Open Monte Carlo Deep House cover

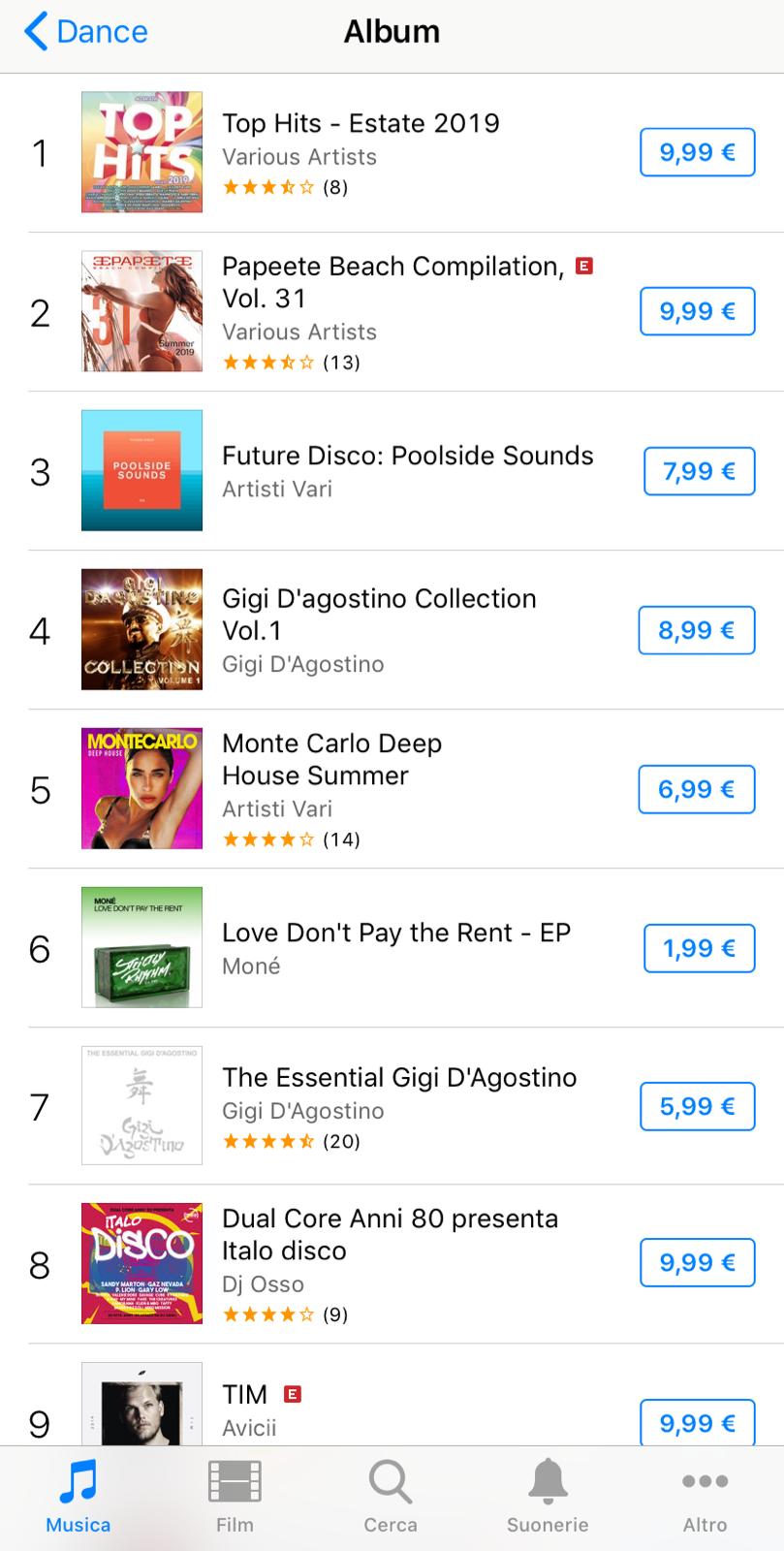pyautogui.click(x=141, y=788)
